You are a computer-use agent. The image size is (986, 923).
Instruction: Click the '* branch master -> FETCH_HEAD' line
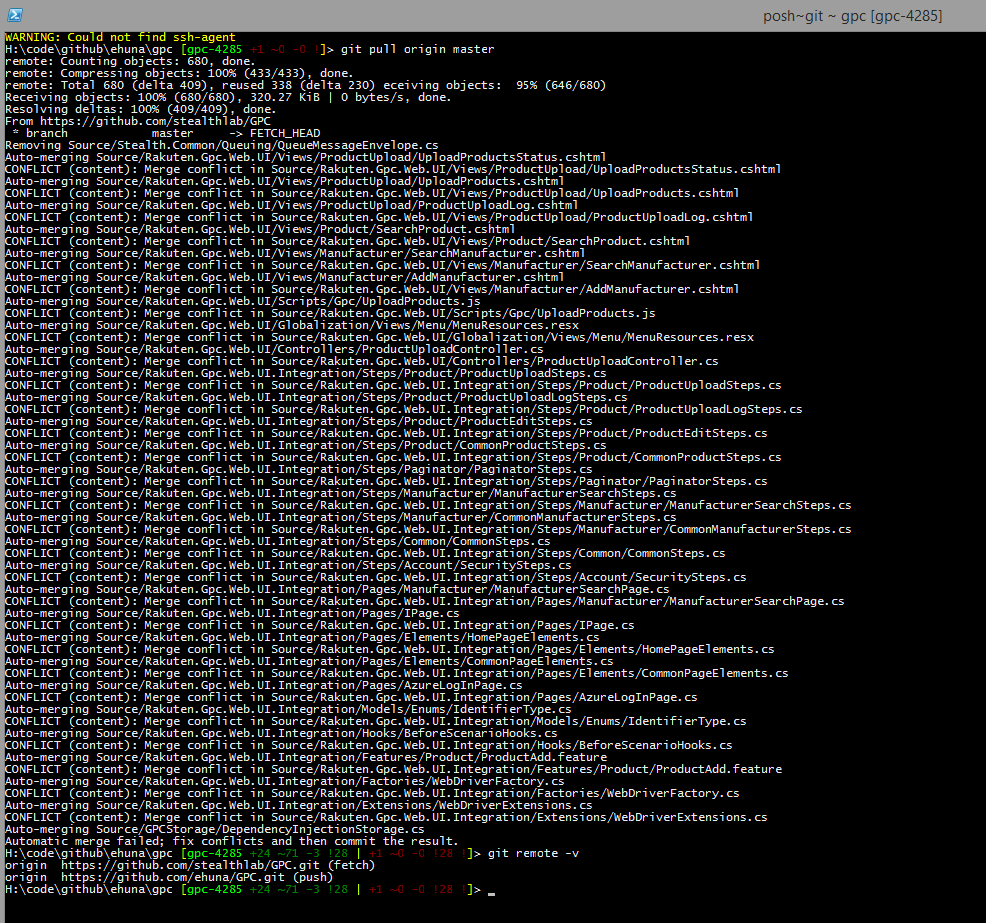tap(163, 133)
